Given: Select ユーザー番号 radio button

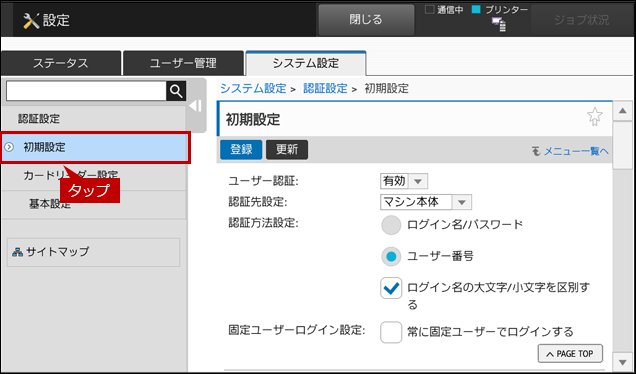Looking at the screenshot, I should pyautogui.click(x=391, y=257).
